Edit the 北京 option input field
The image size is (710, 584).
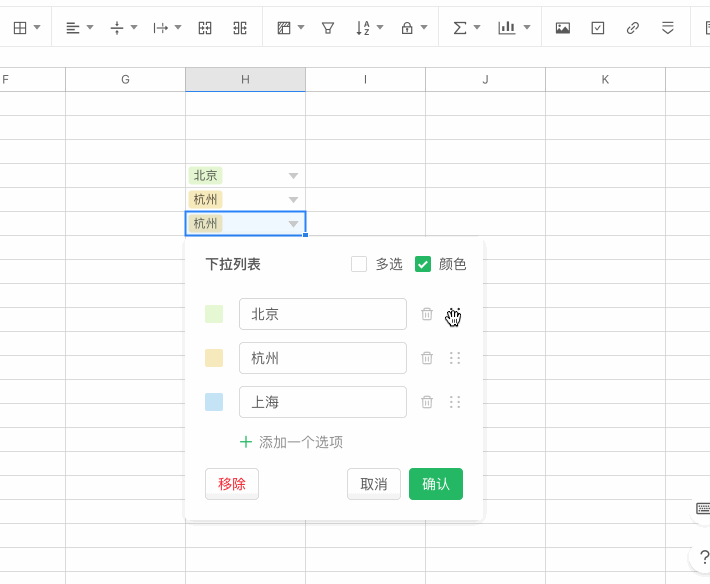(323, 314)
